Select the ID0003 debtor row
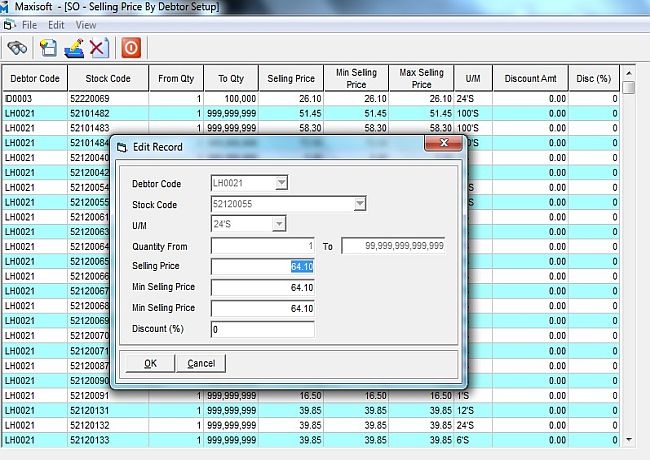The height and width of the screenshot is (460, 650). tap(33, 99)
